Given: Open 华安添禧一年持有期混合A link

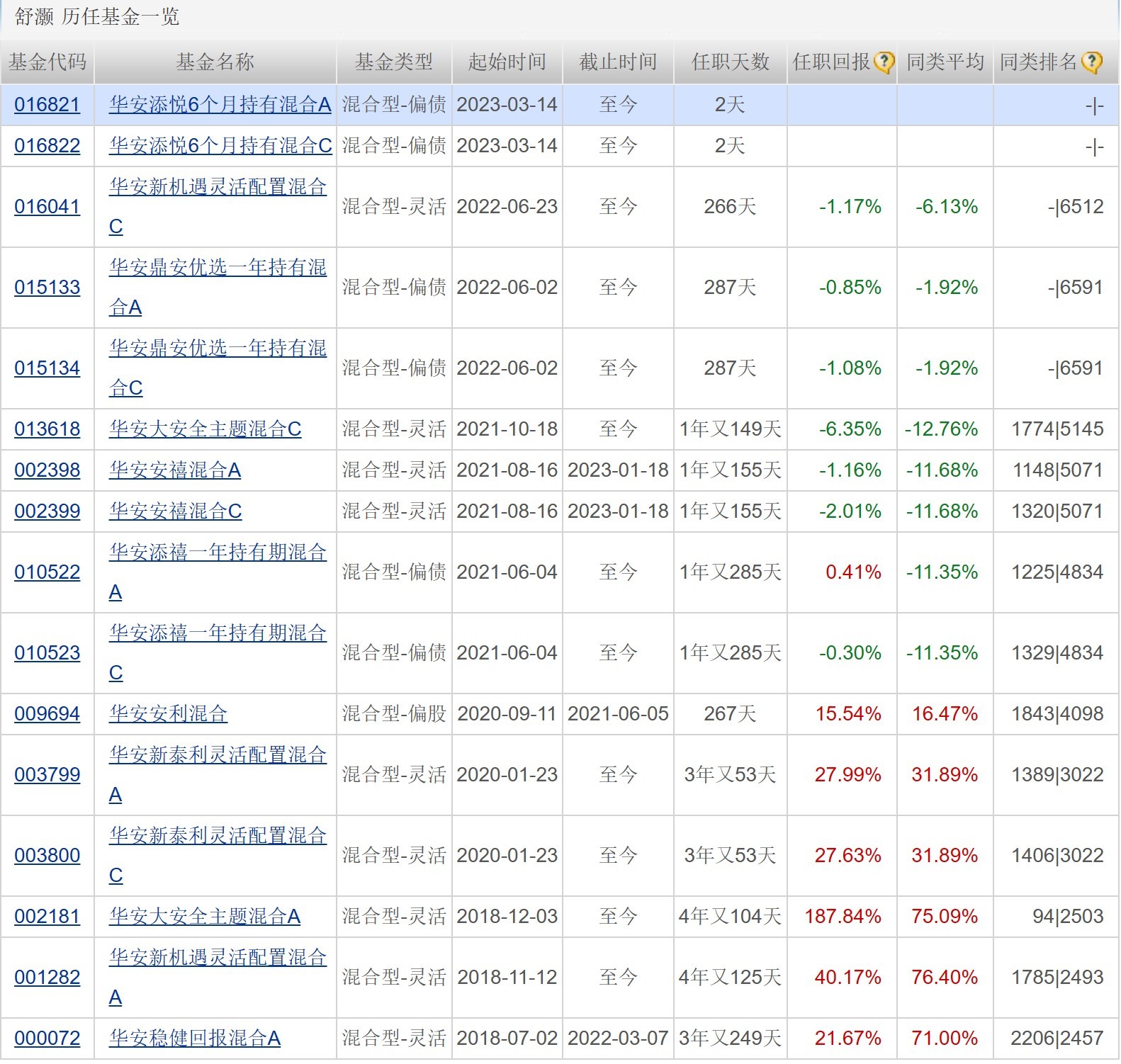Looking at the screenshot, I should click(x=218, y=572).
